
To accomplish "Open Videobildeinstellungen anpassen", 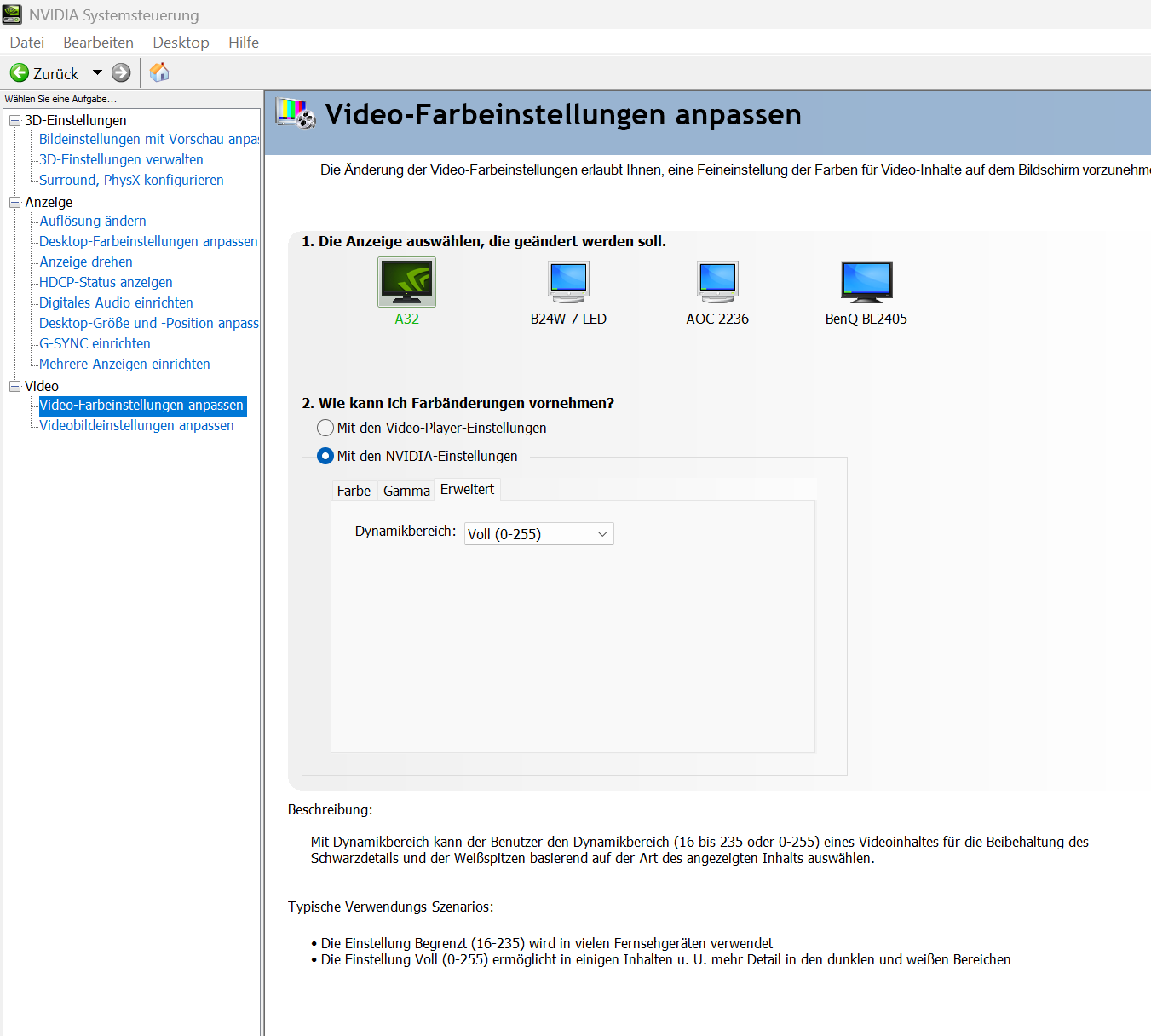I will 136,425.
